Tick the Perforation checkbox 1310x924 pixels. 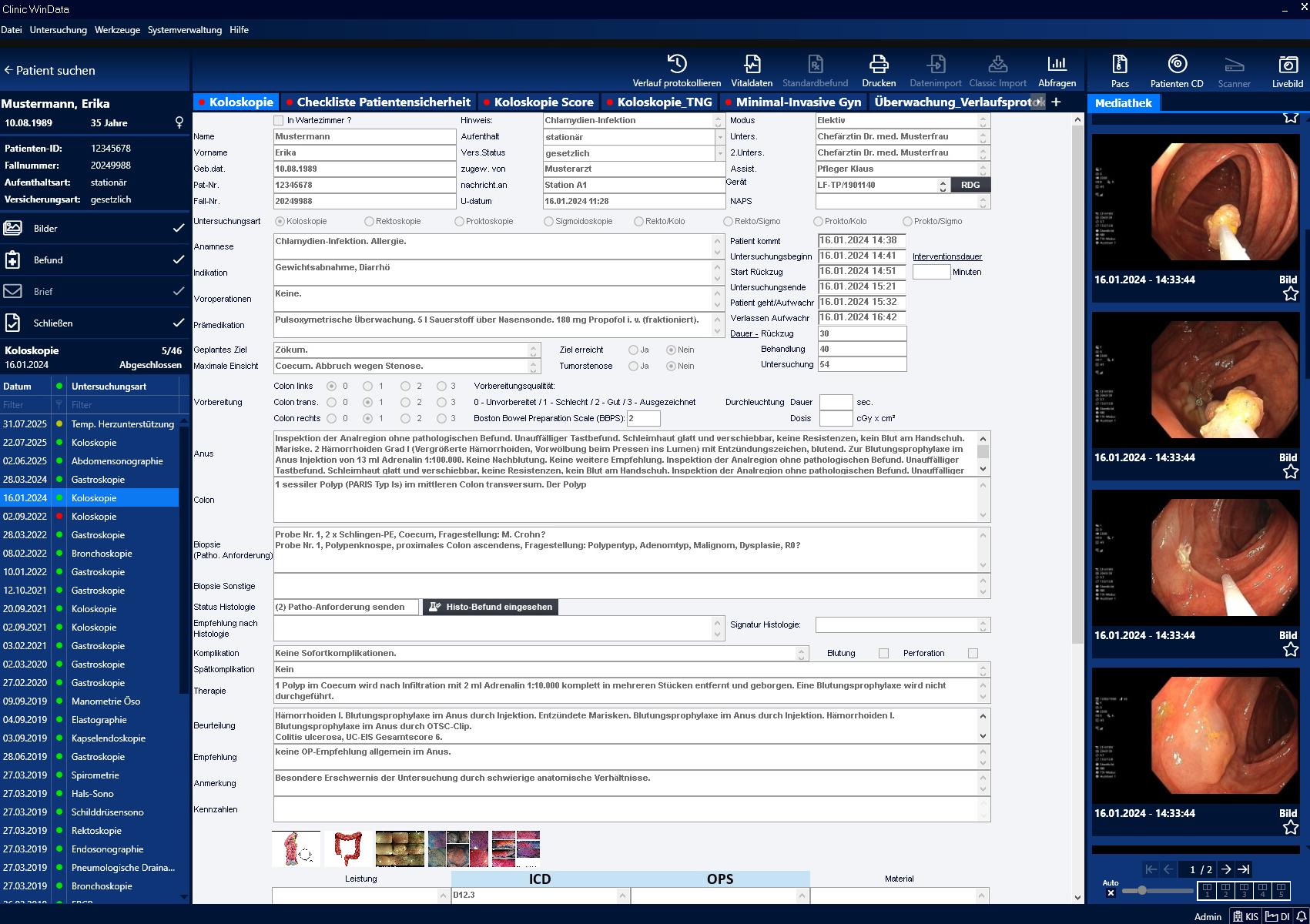[973, 654]
